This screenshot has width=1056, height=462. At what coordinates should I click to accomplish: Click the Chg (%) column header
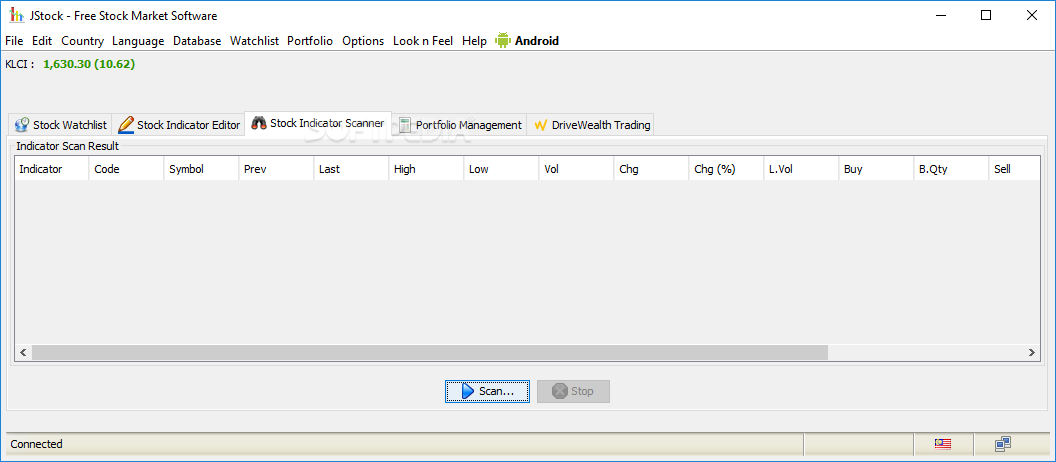pyautogui.click(x=726, y=169)
